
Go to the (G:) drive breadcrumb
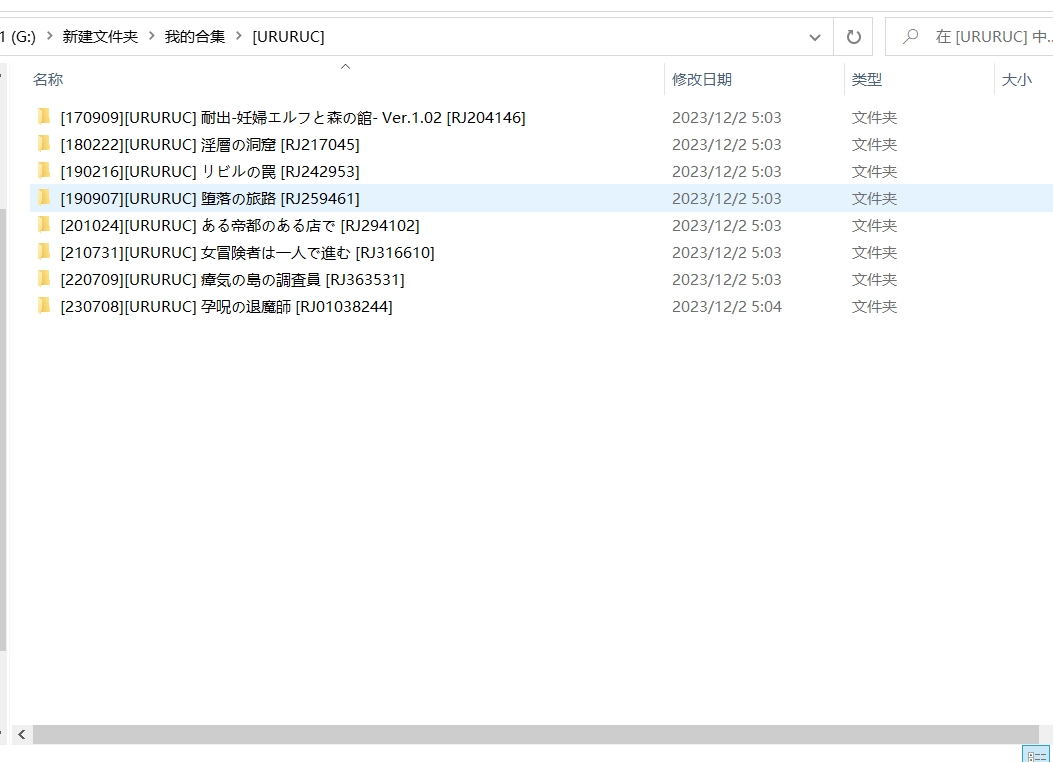(x=18, y=36)
